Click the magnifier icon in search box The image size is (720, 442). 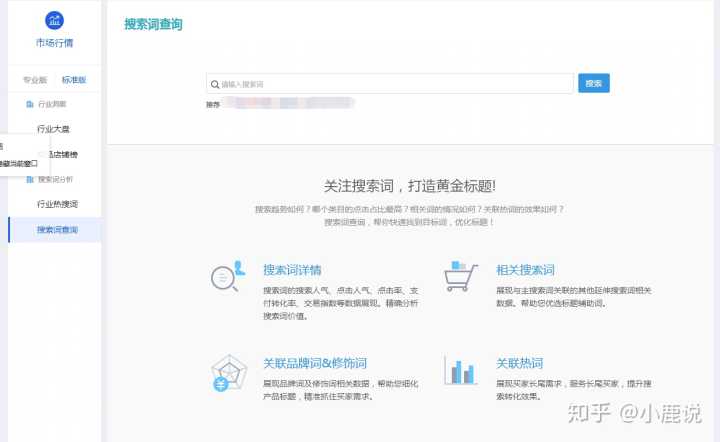coord(214,84)
